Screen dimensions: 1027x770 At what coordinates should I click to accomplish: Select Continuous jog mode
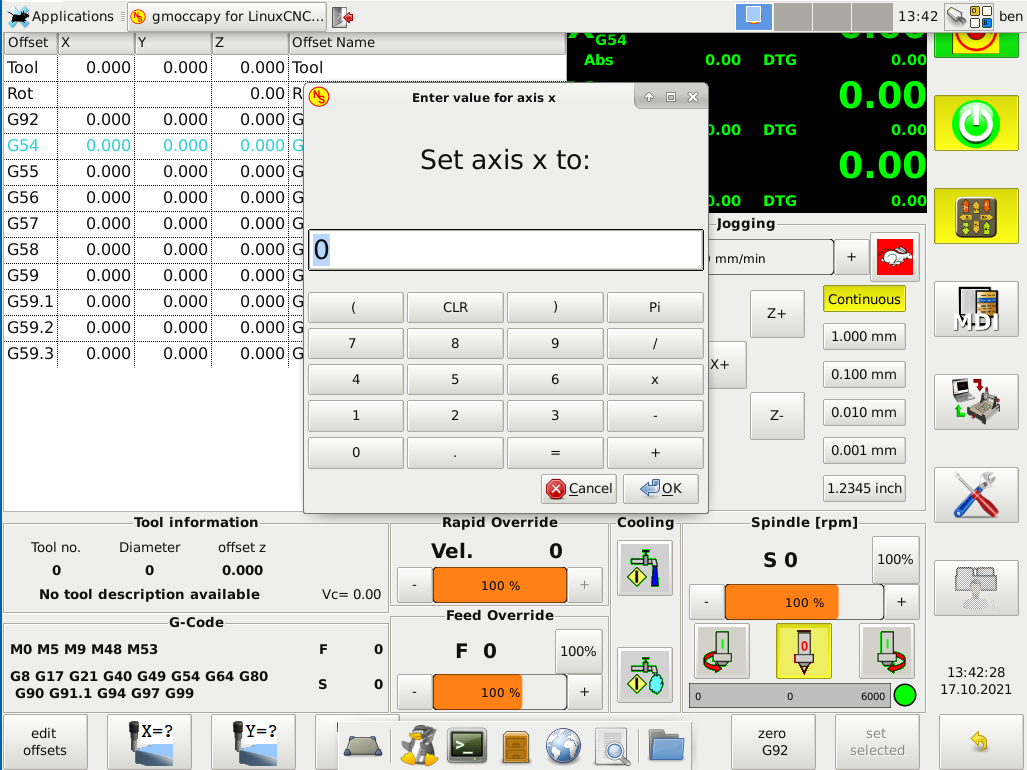click(x=864, y=299)
